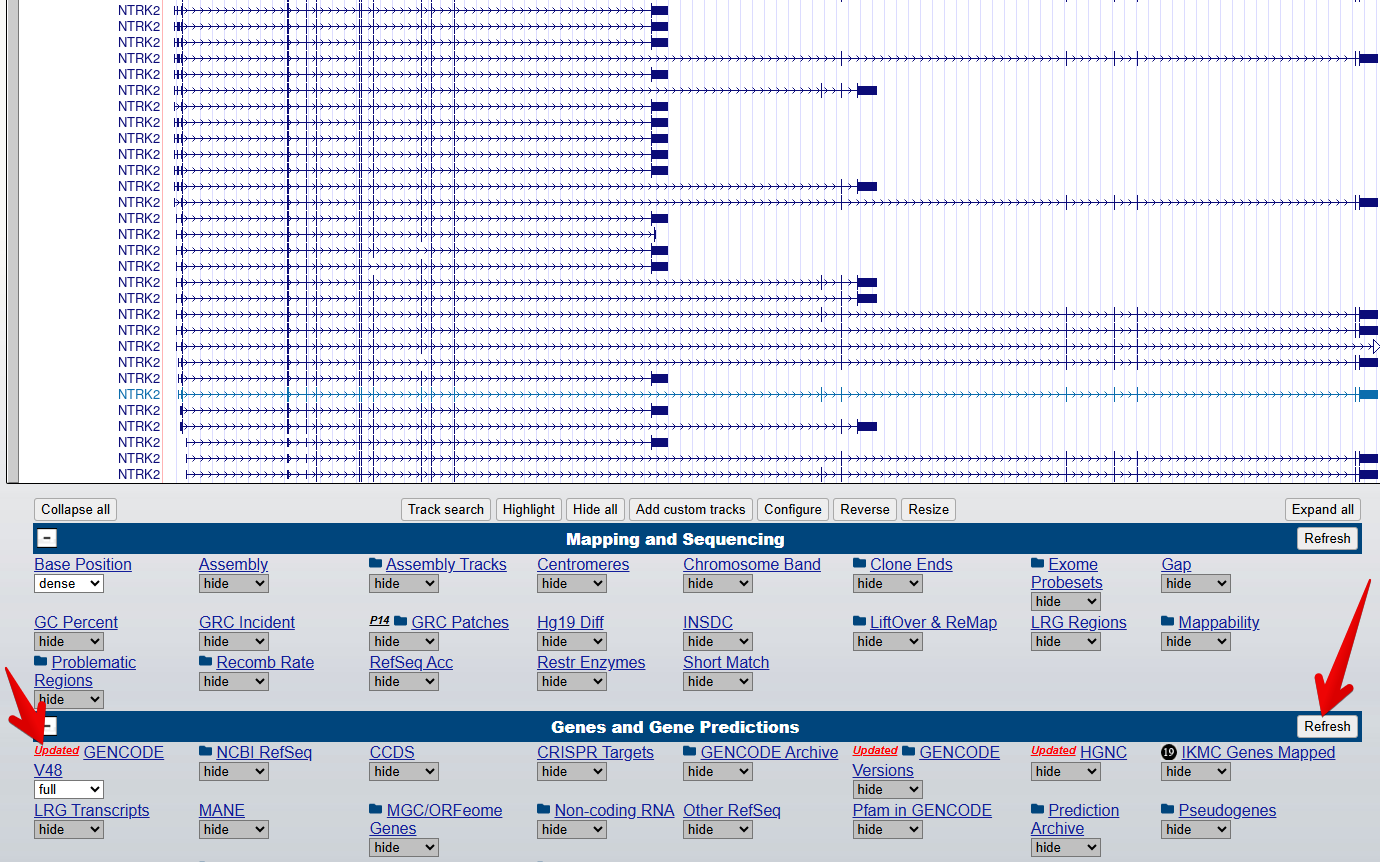Open the GENCODE V48 'full' visibility dropdown
The image size is (1380, 862).
[x=68, y=790]
